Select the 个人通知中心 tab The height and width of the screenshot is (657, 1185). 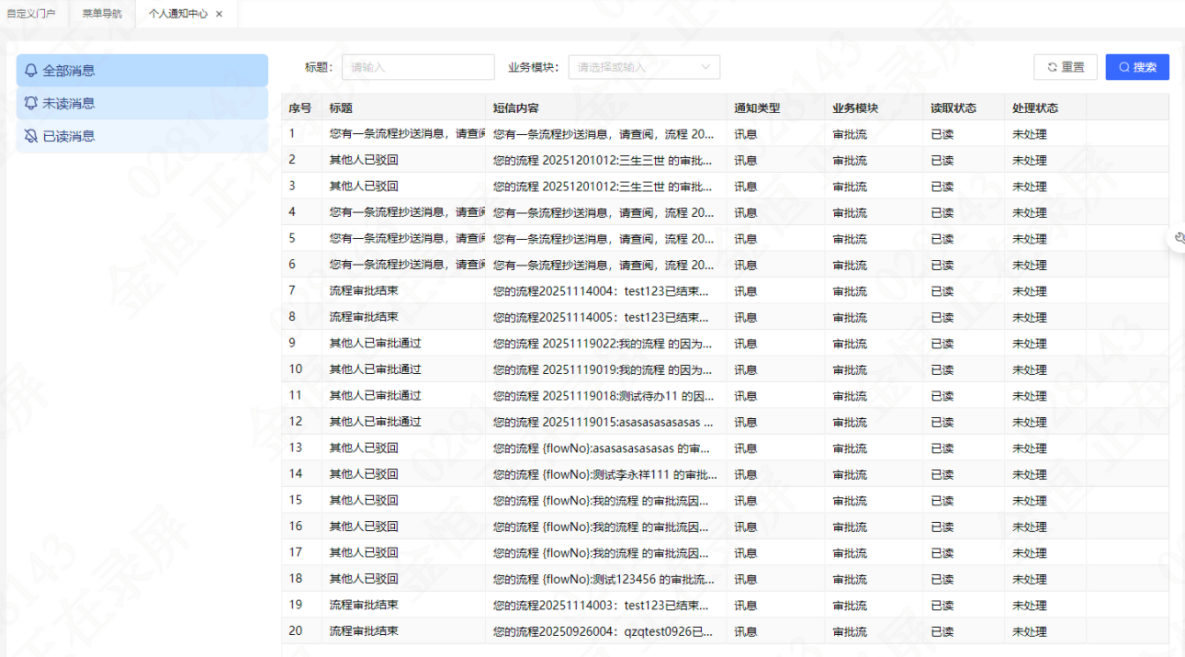tap(178, 14)
